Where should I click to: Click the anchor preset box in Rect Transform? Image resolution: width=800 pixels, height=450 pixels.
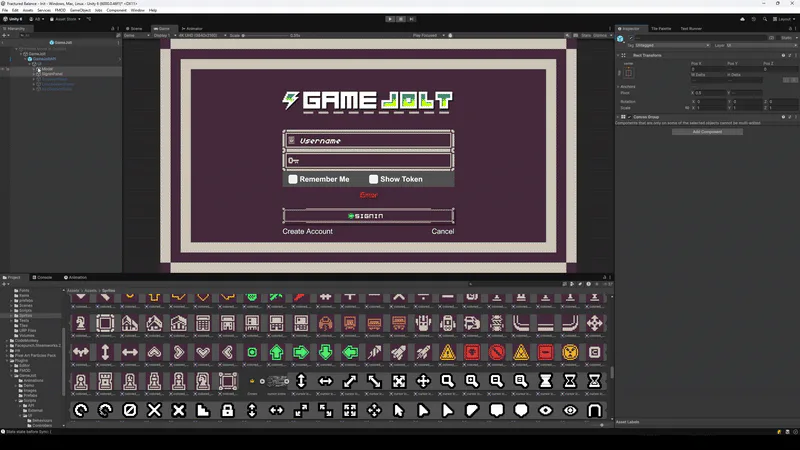pos(629,73)
